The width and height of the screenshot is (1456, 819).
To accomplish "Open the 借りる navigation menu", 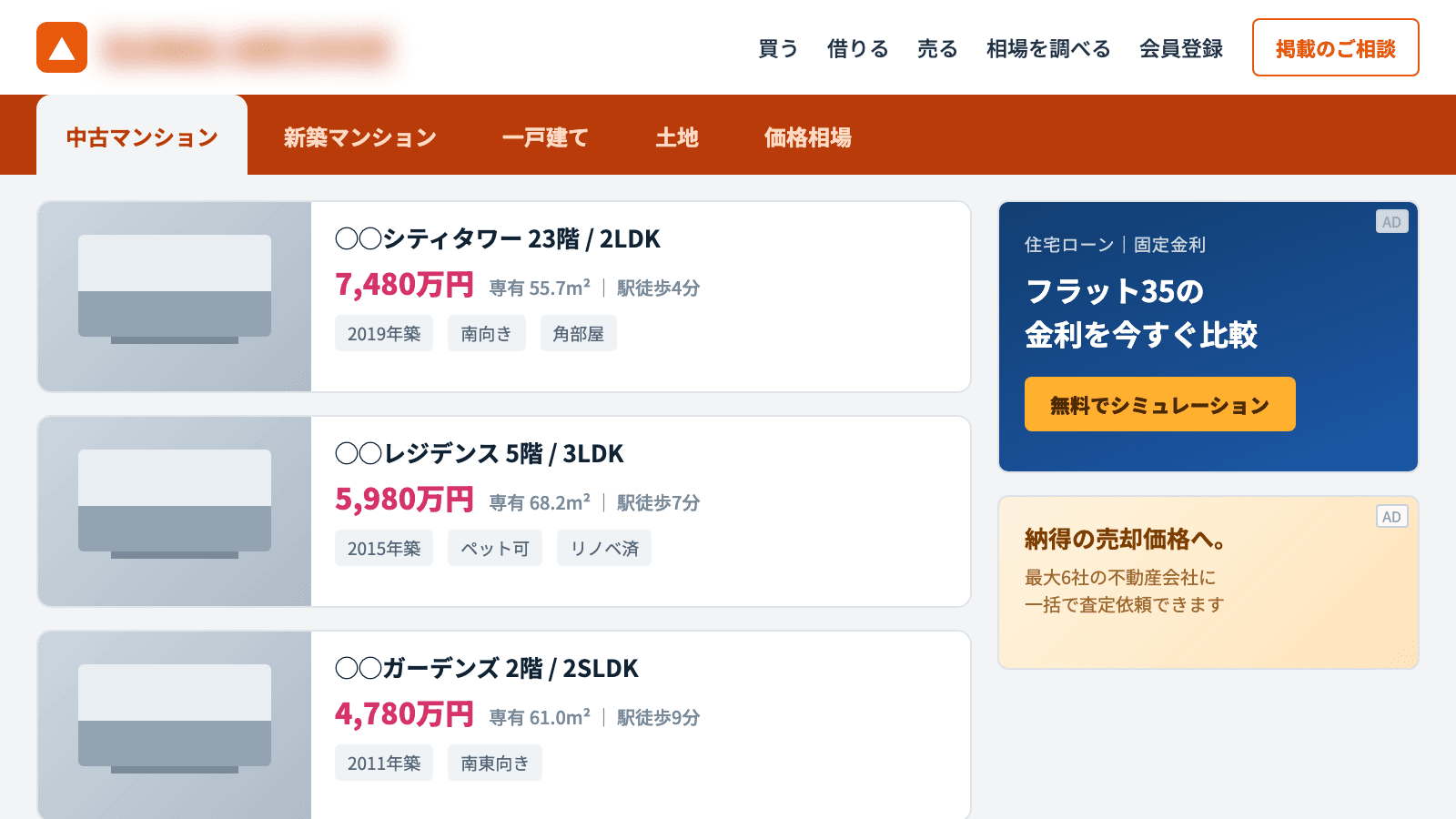I will [857, 48].
